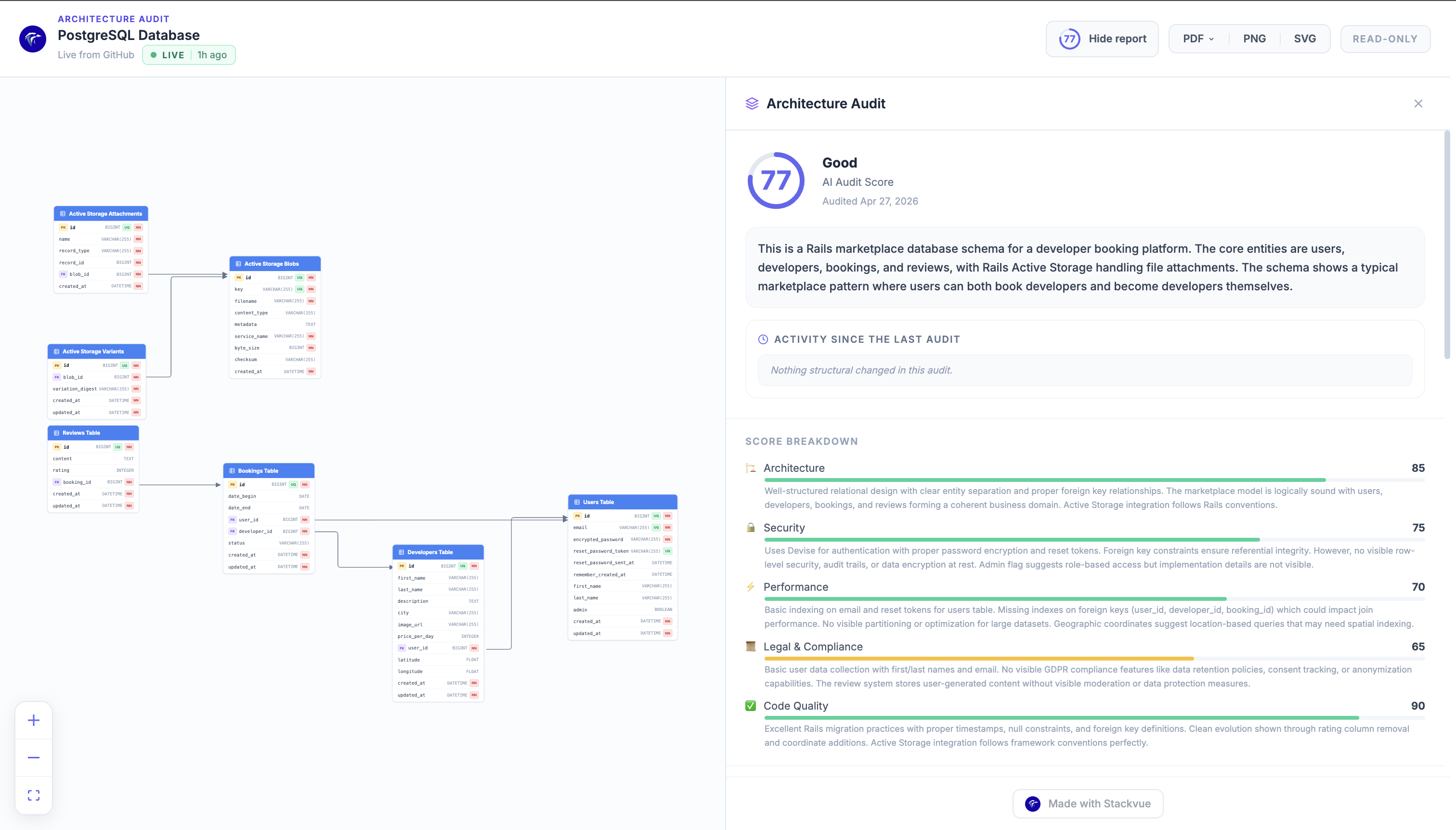Click the fit-to-screen icon

(34, 795)
